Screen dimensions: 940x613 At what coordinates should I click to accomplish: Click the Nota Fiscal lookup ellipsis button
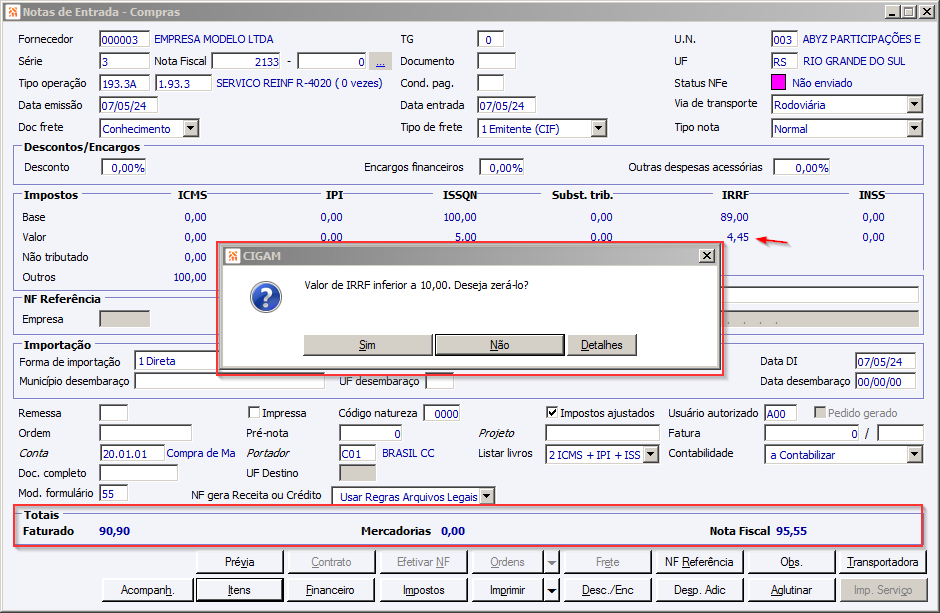380,61
